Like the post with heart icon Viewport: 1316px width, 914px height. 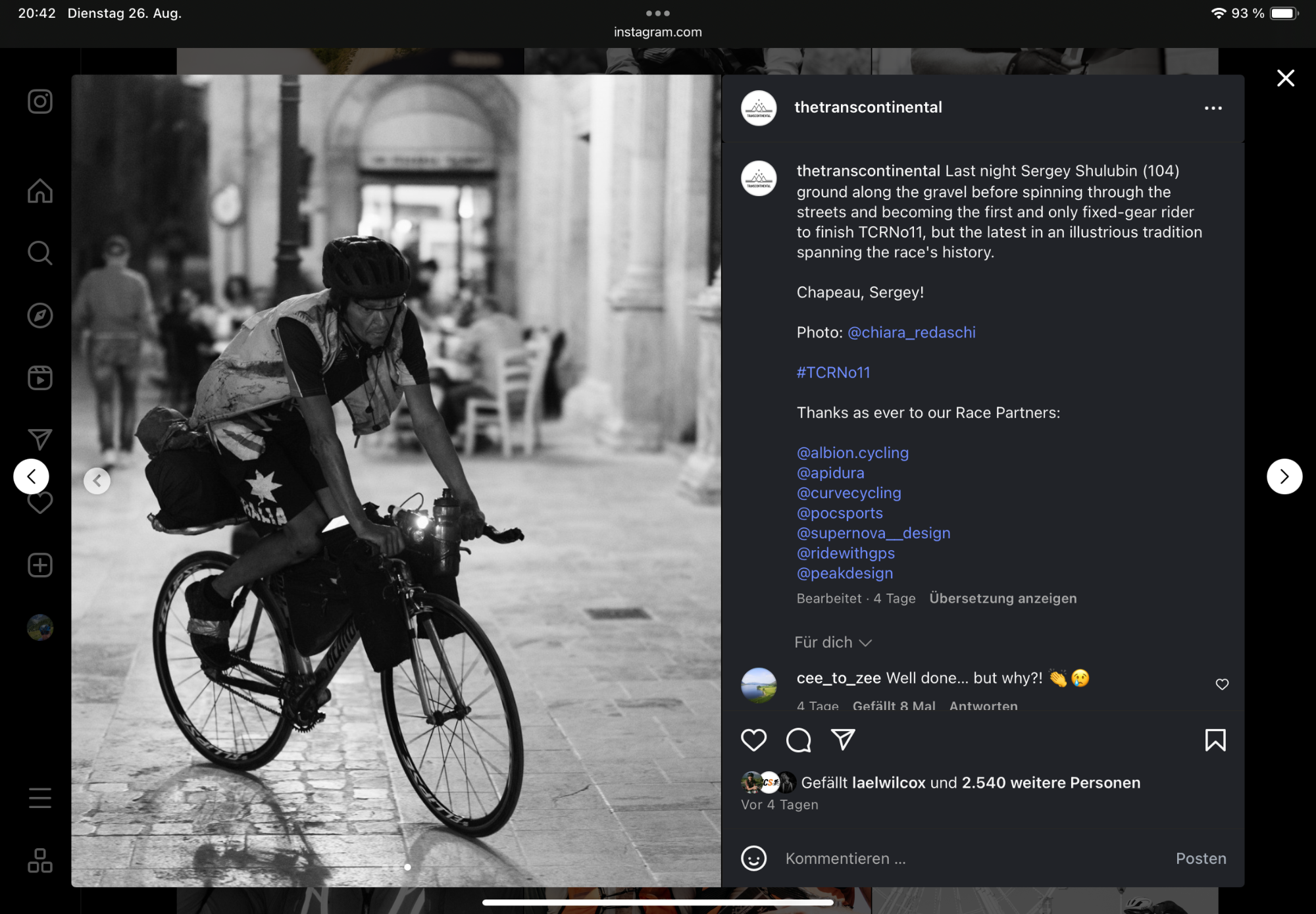(x=753, y=740)
